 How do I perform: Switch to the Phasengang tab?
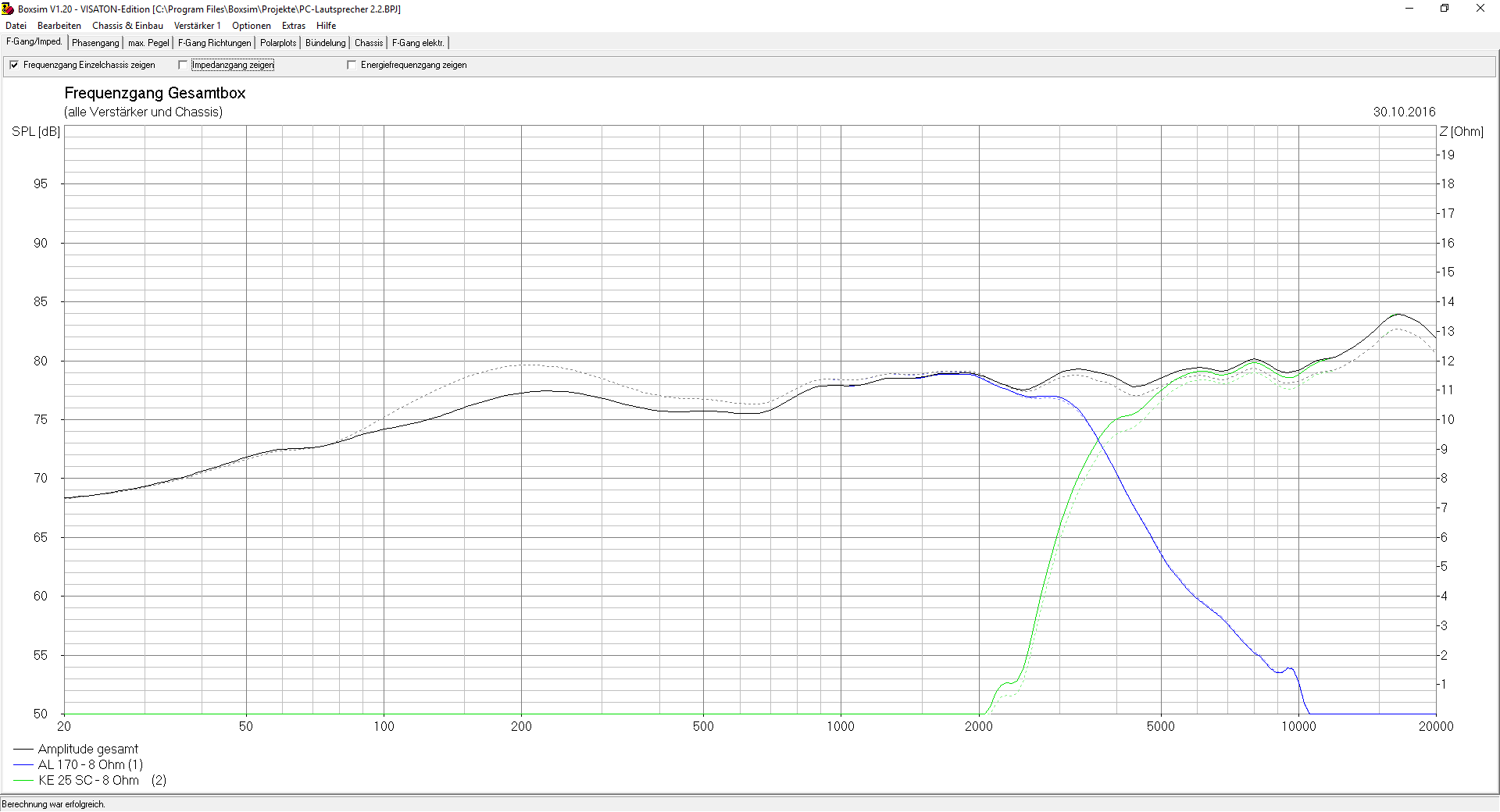[x=95, y=43]
